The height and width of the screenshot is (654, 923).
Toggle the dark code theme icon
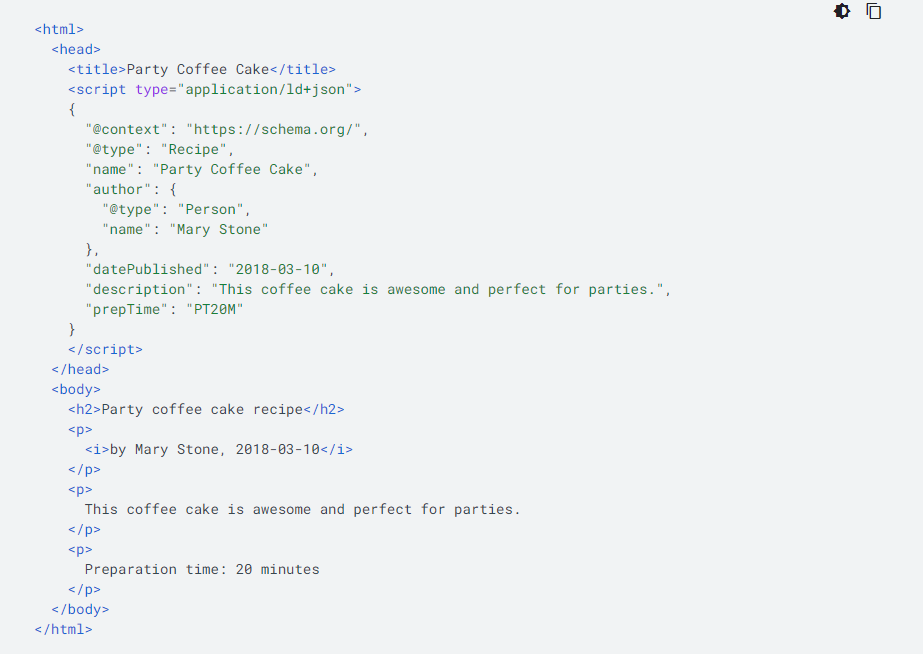[842, 11]
